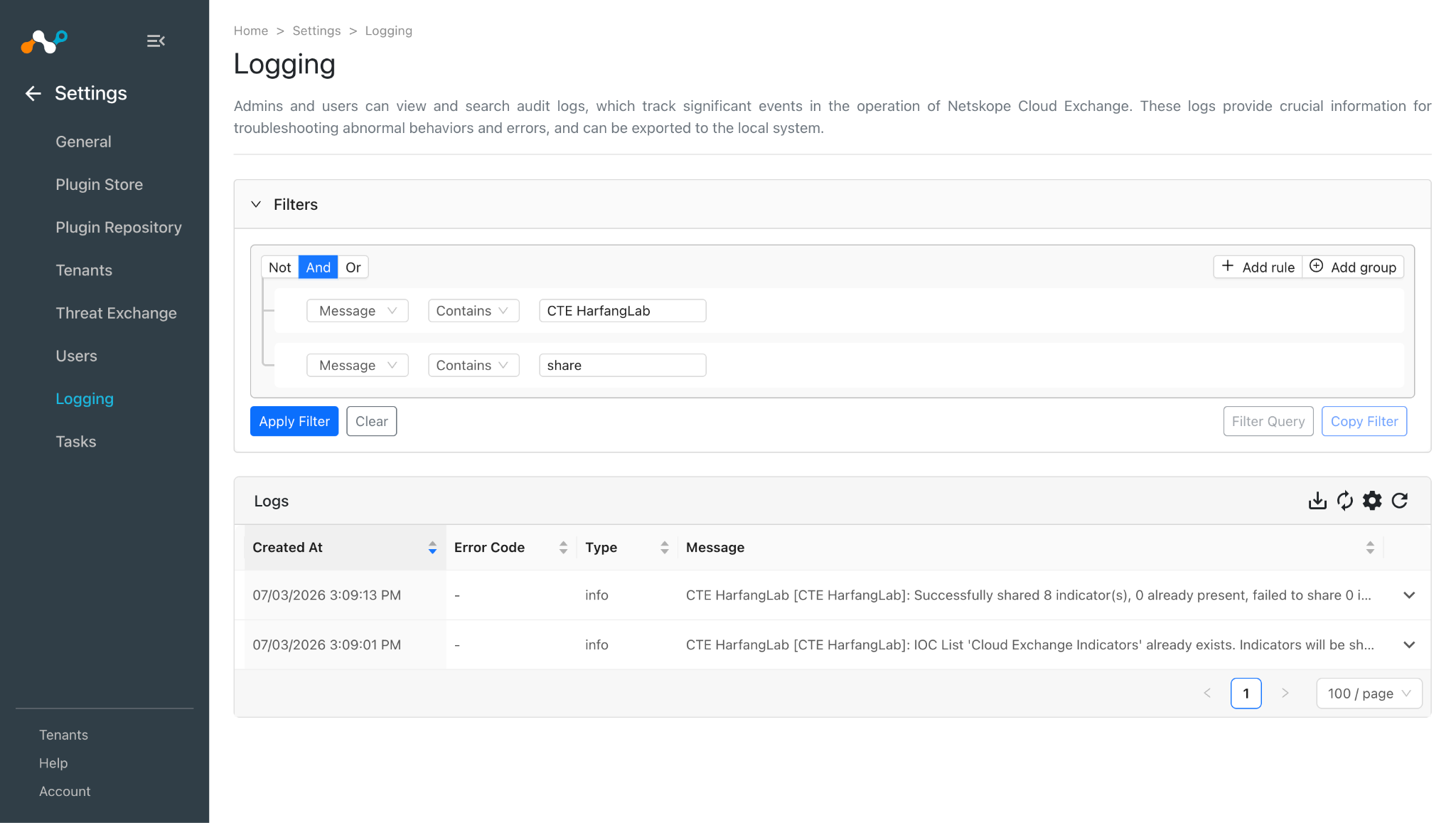Go to previous page arrow
The image size is (1456, 823).
pos(1207,694)
